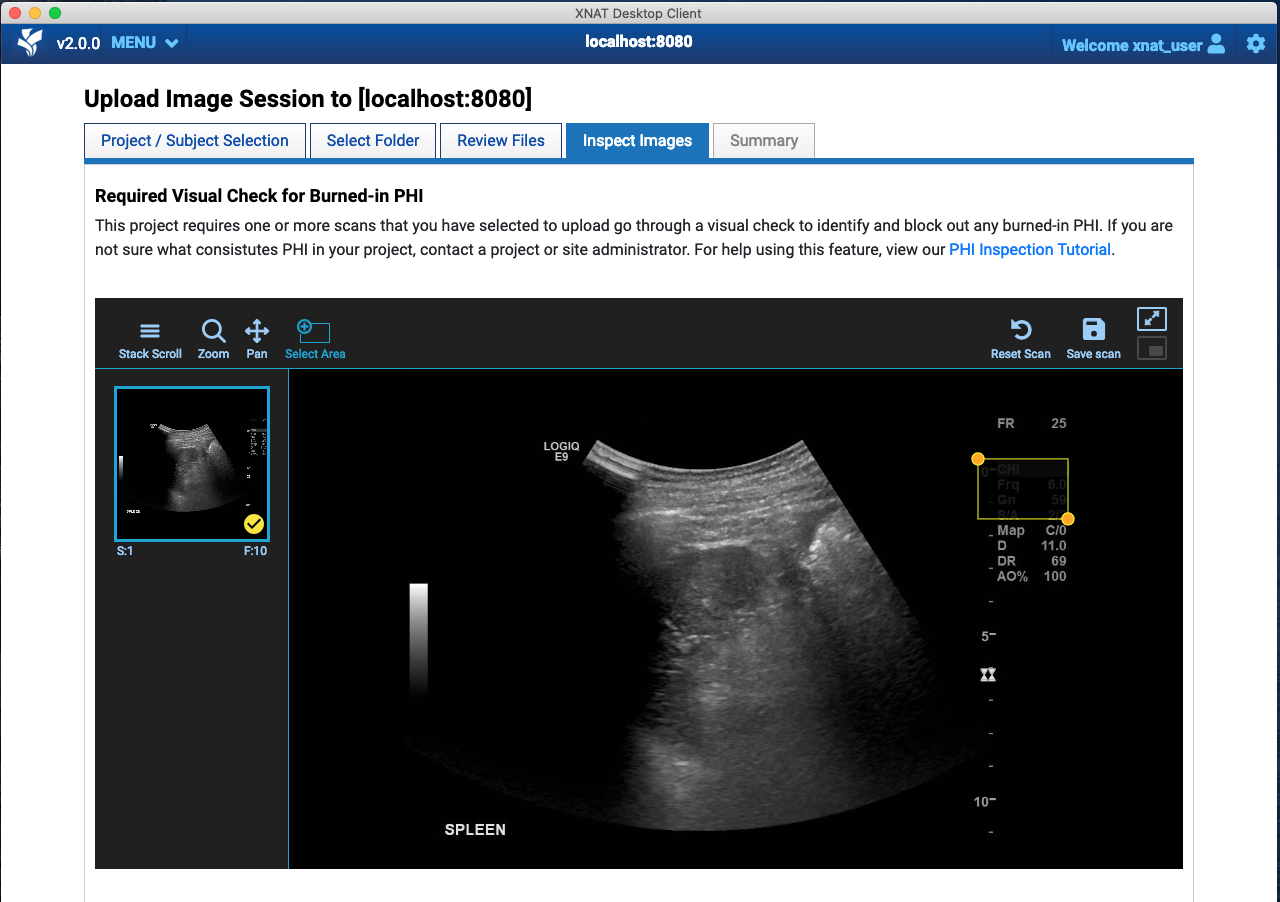Activate the Zoom magnifier tool
Viewport: 1280px width, 902px height.
tap(213, 339)
